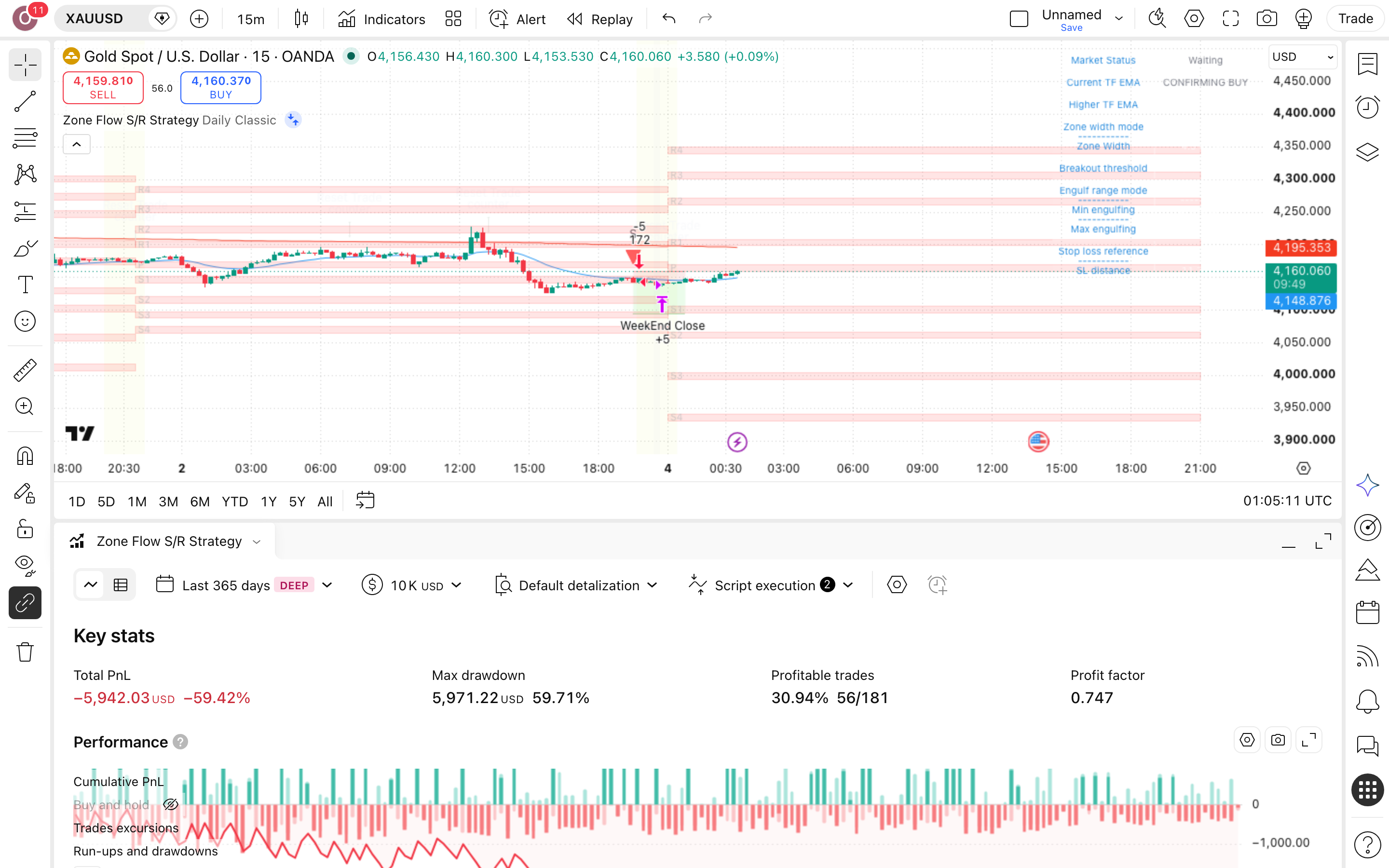This screenshot has width=1389, height=868.
Task: Select the text annotation tool
Action: click(25, 285)
